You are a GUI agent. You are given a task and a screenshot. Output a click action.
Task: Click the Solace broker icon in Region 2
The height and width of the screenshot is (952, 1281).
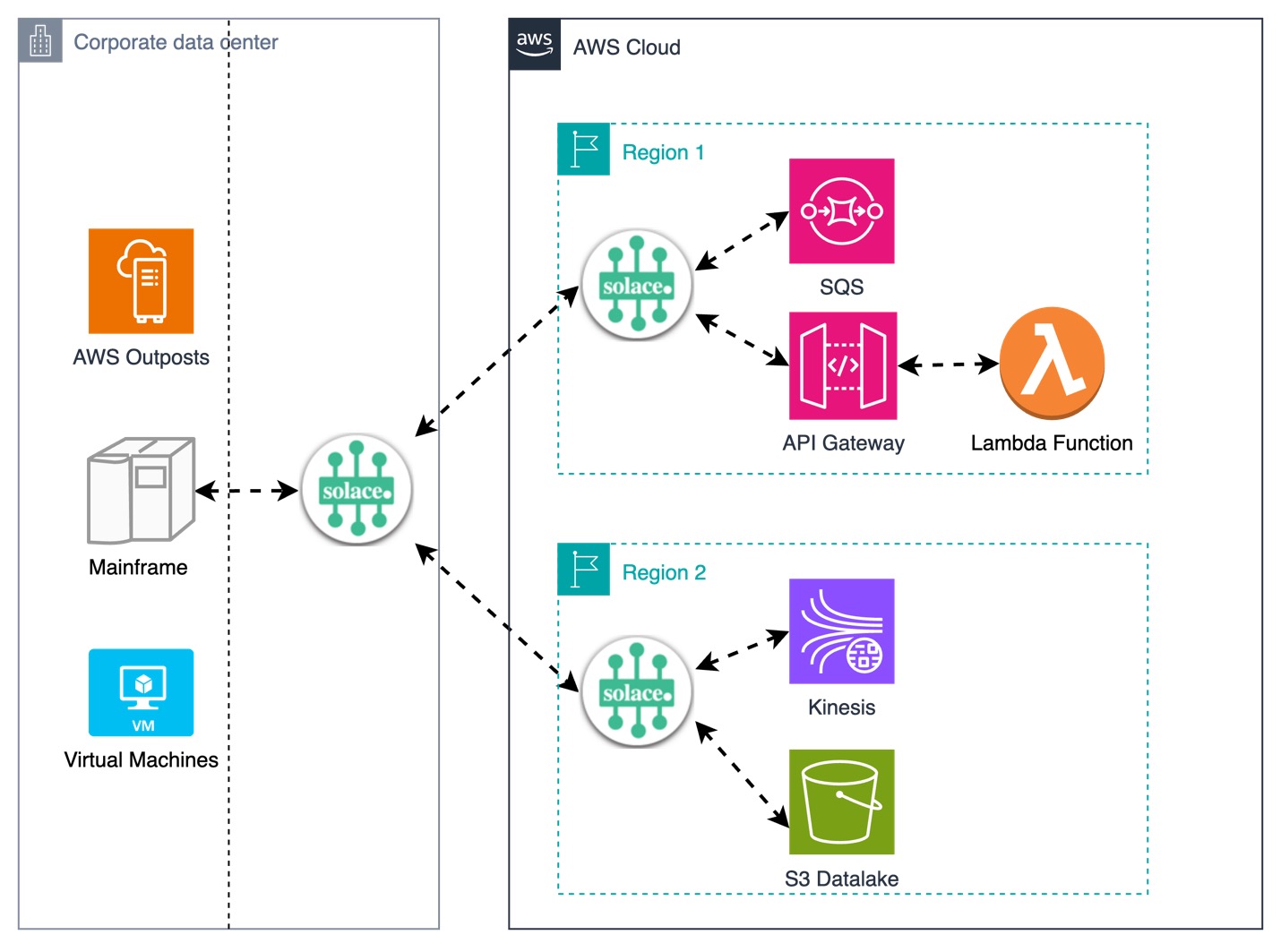637,691
